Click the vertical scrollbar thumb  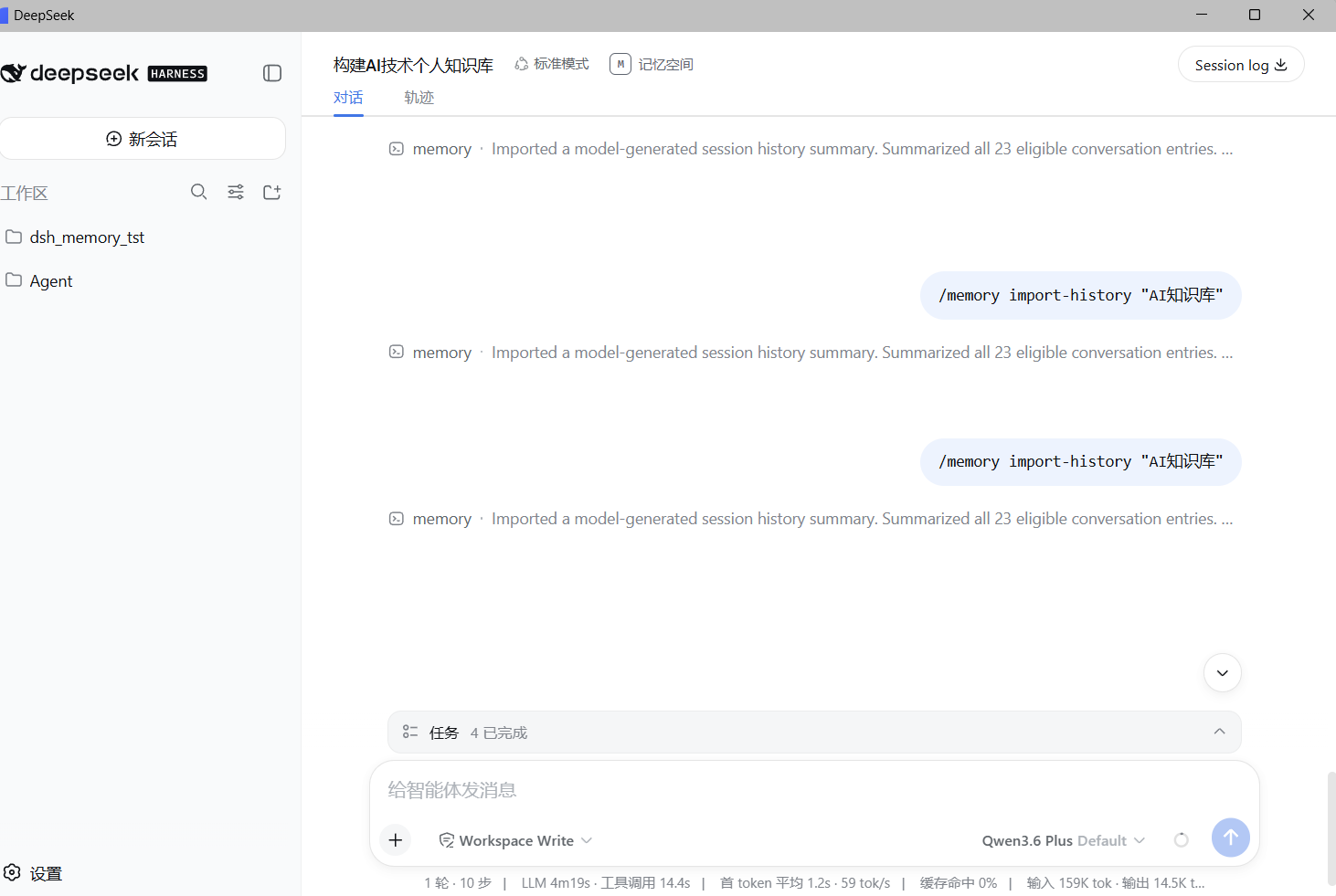(x=1331, y=829)
